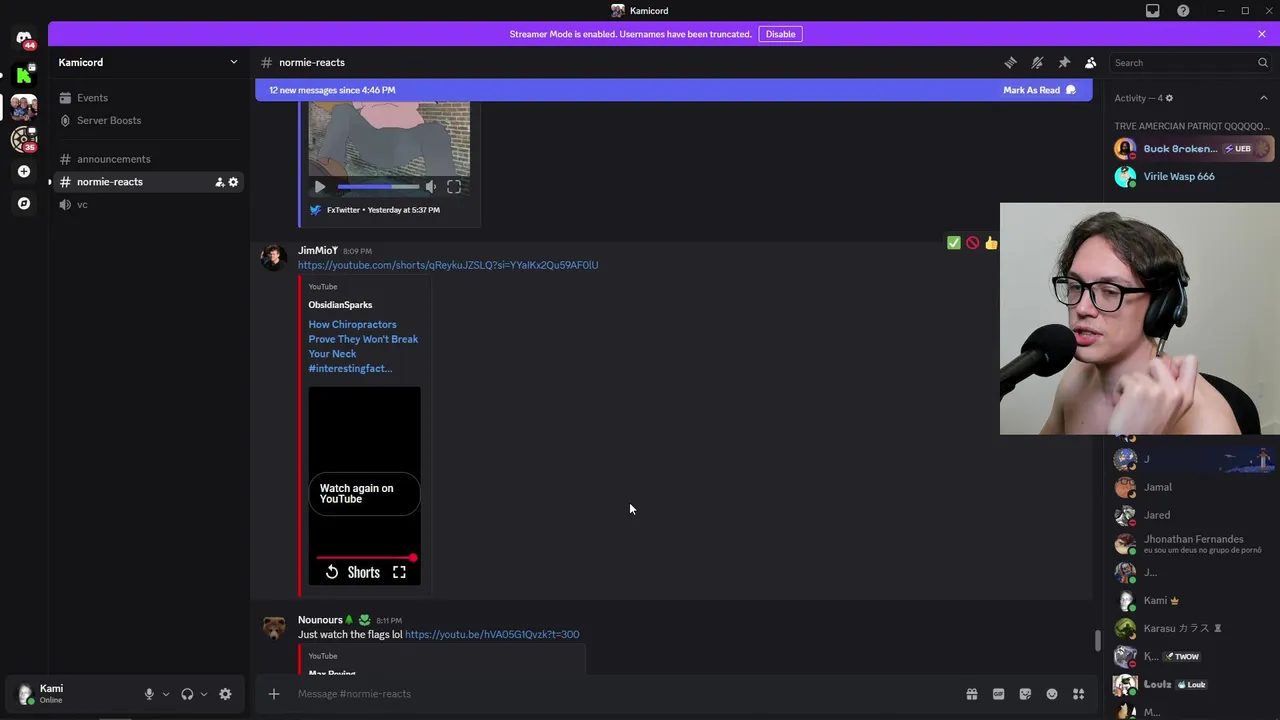Select the normie-reacts channel

(148, 182)
